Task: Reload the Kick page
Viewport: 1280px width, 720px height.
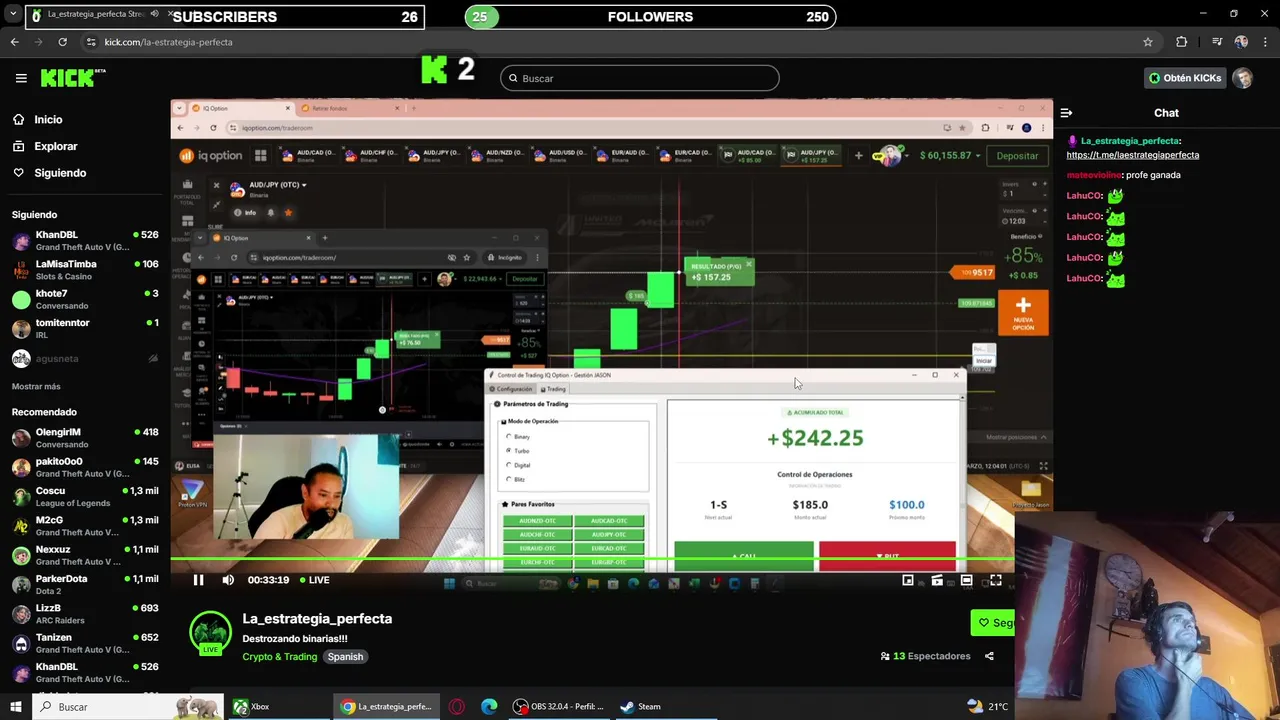Action: coord(62,42)
